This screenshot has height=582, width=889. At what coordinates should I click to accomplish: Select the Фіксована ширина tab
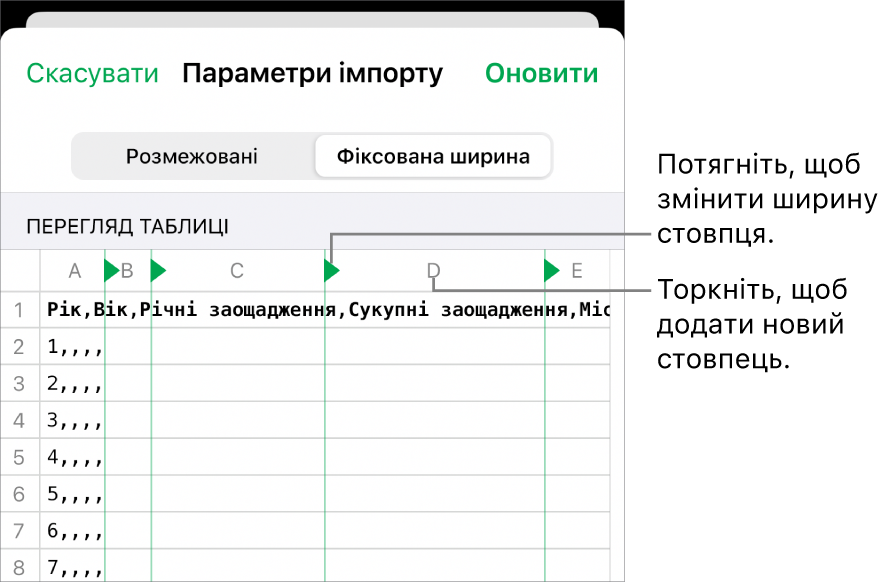click(x=433, y=156)
